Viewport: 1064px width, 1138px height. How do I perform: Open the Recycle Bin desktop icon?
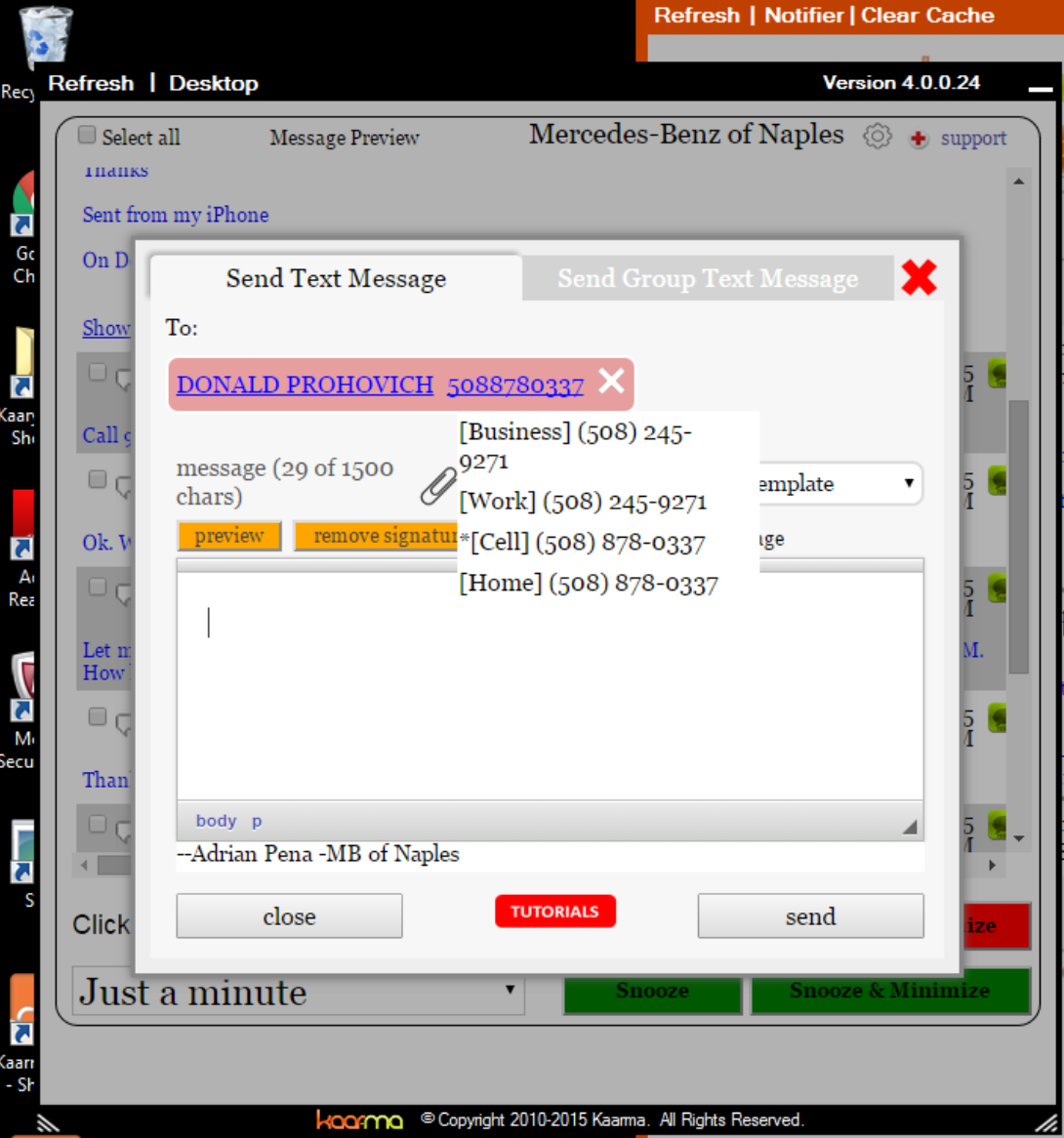tap(45, 36)
